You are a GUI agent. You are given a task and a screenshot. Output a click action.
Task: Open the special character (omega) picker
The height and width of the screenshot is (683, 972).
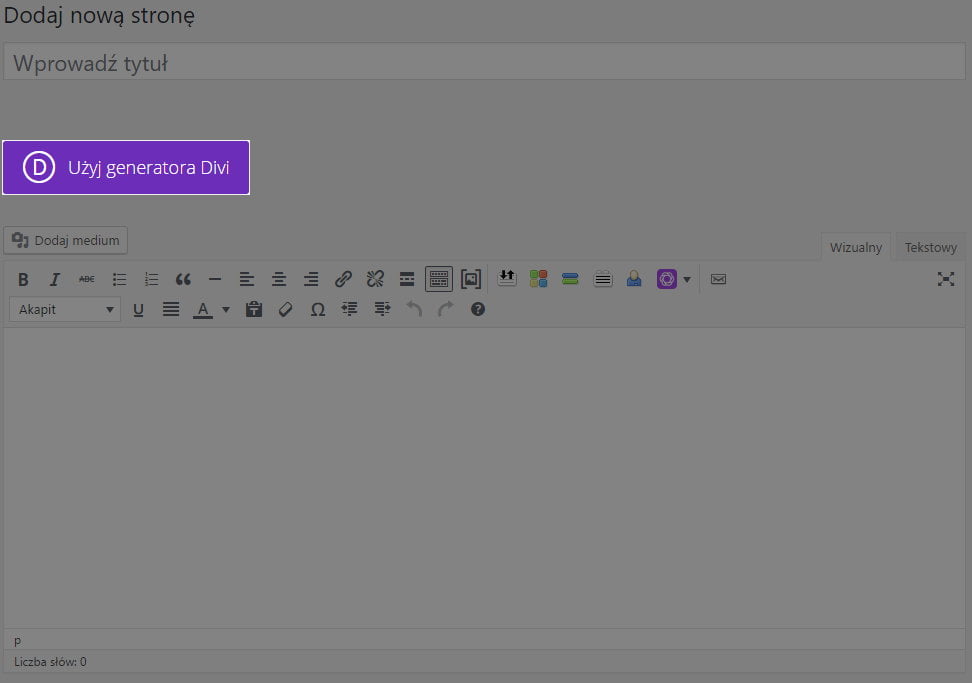[318, 310]
